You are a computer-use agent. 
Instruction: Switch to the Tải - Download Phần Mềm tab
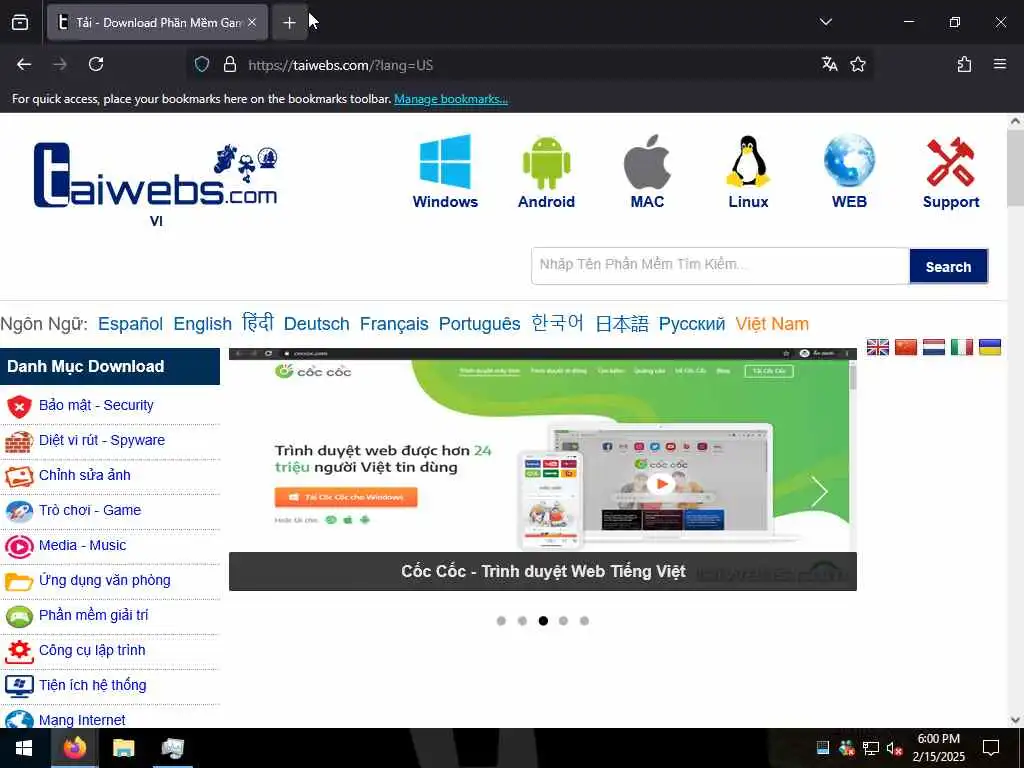click(x=157, y=23)
